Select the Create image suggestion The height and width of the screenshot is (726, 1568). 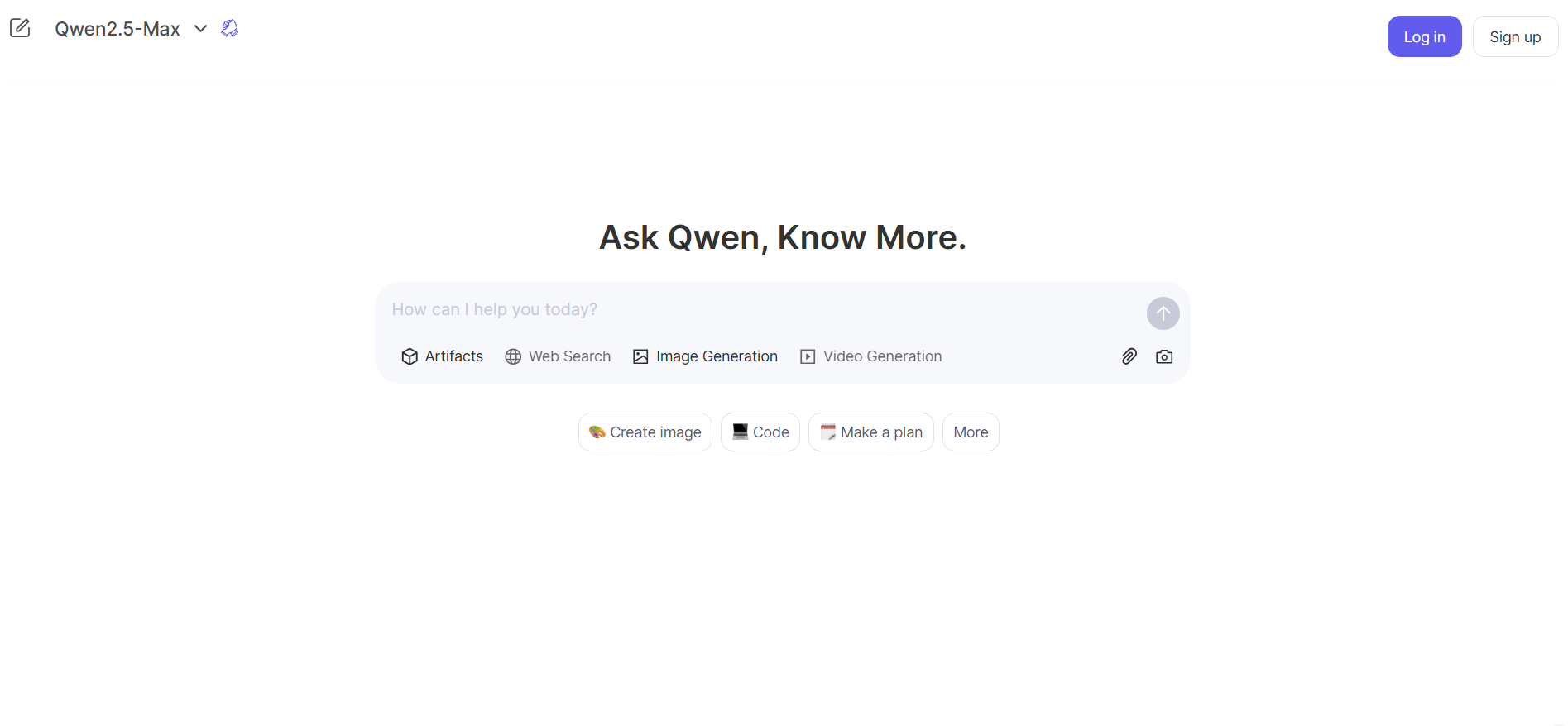645,432
